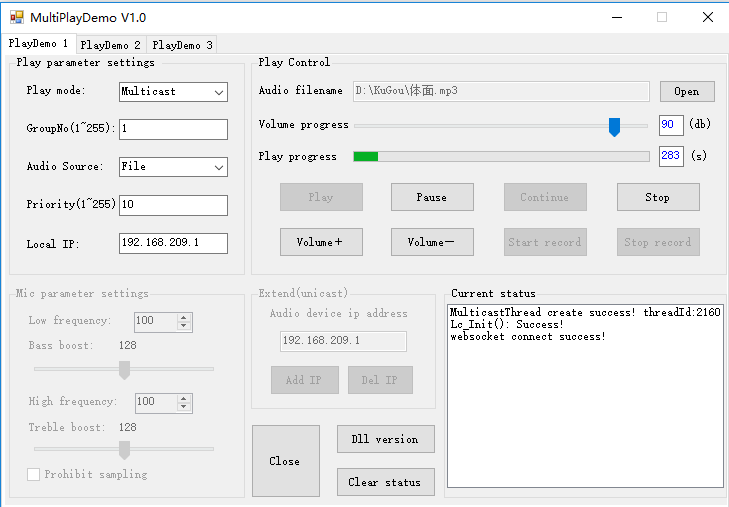Click the Volume progress slider handle
The width and height of the screenshot is (729, 507).
pos(614,126)
